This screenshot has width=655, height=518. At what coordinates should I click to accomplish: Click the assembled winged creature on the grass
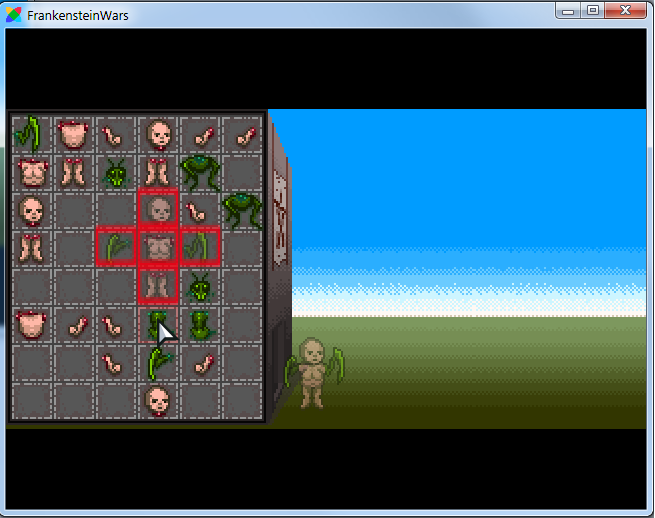pyautogui.click(x=312, y=372)
